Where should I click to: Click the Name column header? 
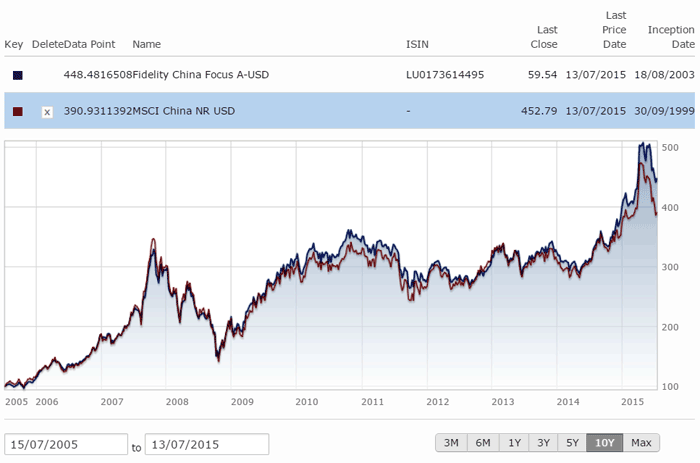click(x=146, y=45)
